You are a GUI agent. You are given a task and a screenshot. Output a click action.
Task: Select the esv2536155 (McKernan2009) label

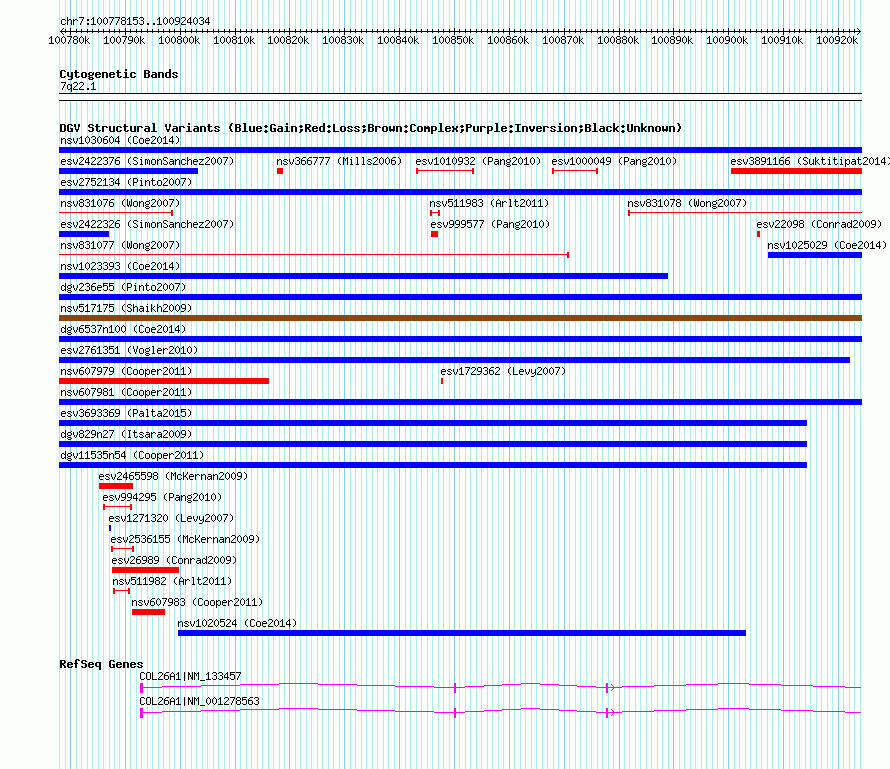[185, 539]
